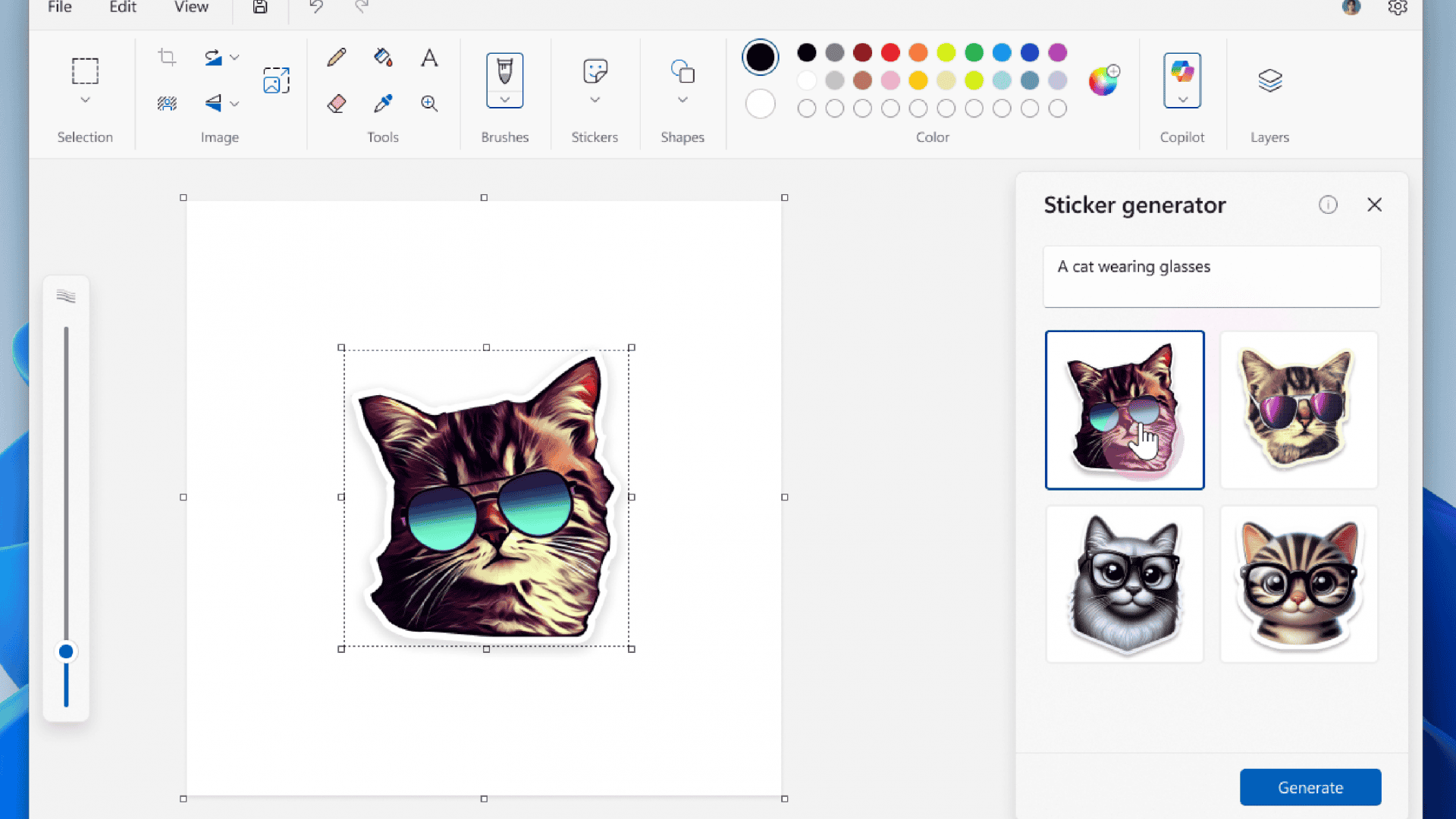Image resolution: width=1456 pixels, height=819 pixels.
Task: Open the Stickers tool
Action: 595,71
